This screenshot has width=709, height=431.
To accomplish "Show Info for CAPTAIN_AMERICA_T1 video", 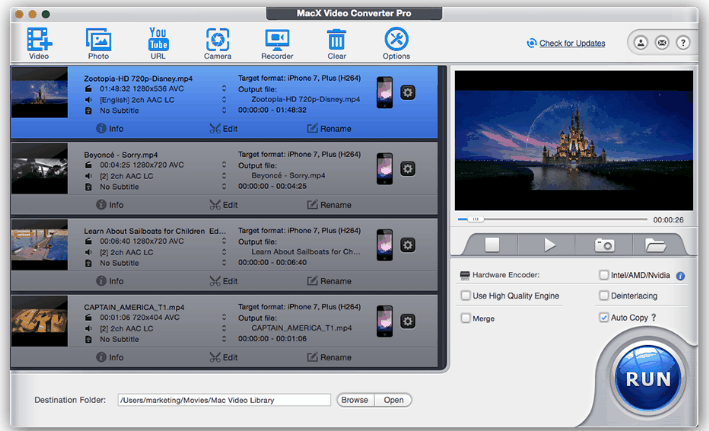I will 110,357.
